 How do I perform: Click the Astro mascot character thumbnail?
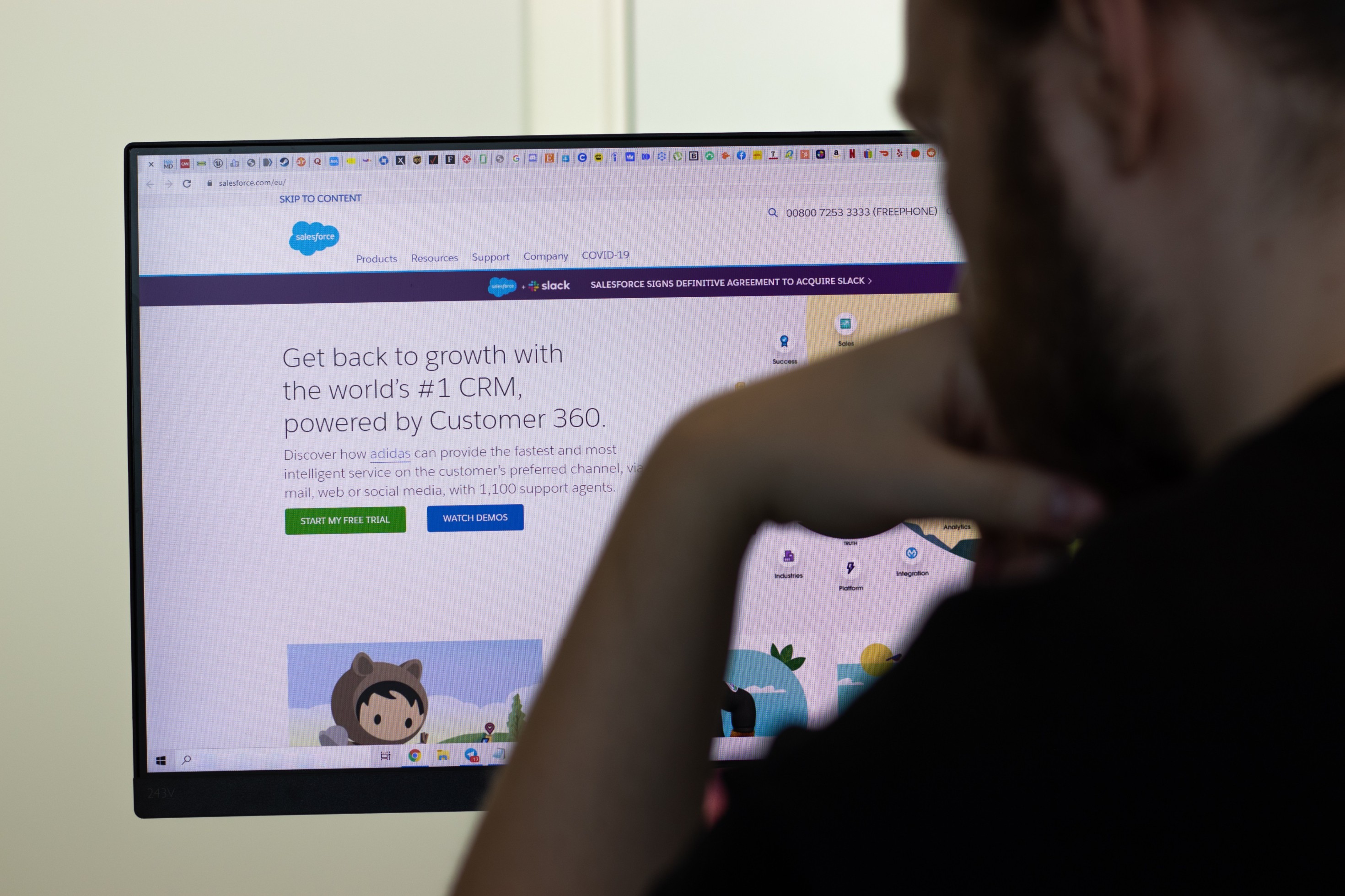click(x=370, y=700)
